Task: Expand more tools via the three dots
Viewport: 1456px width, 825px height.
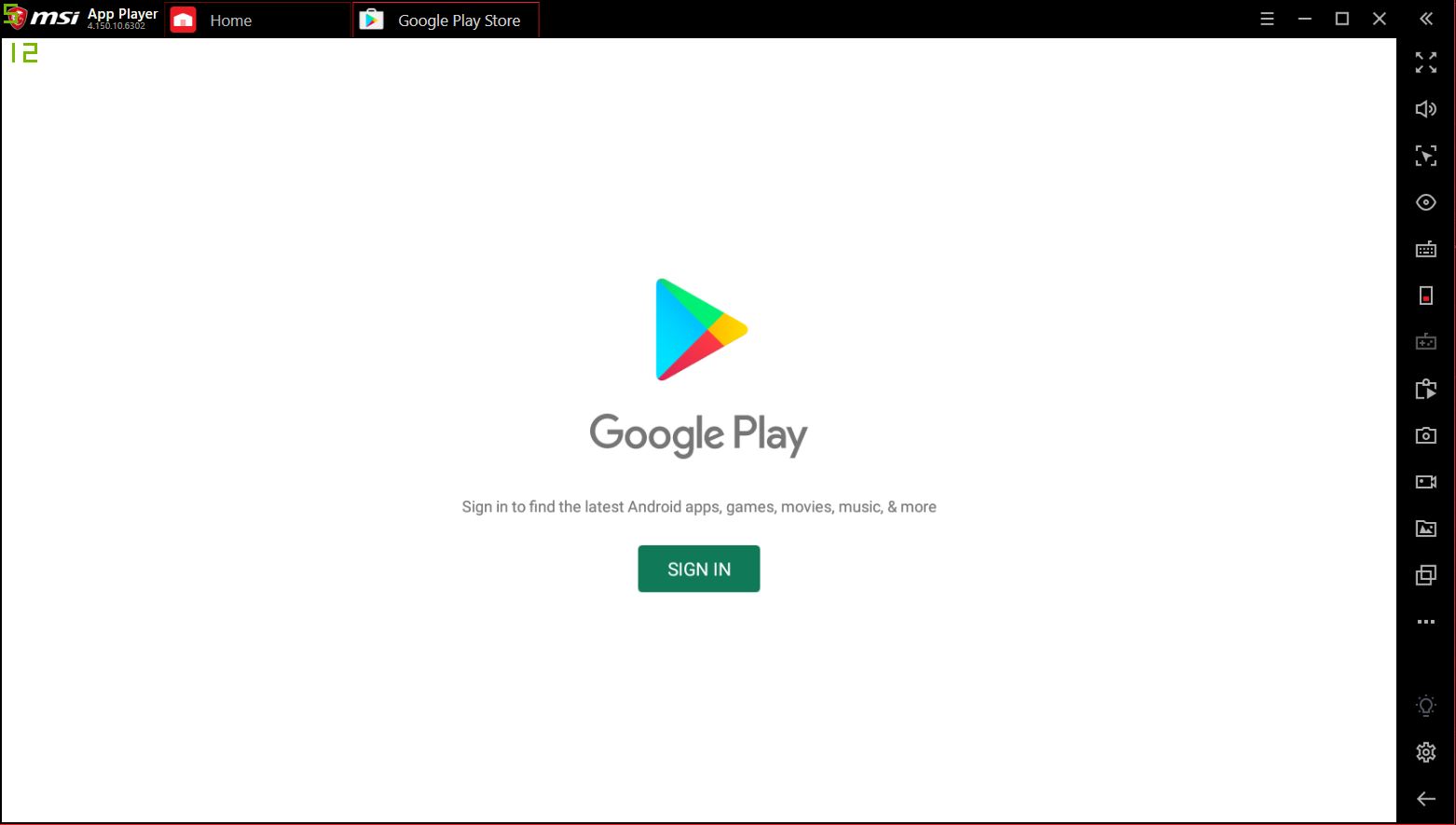Action: 1425,622
